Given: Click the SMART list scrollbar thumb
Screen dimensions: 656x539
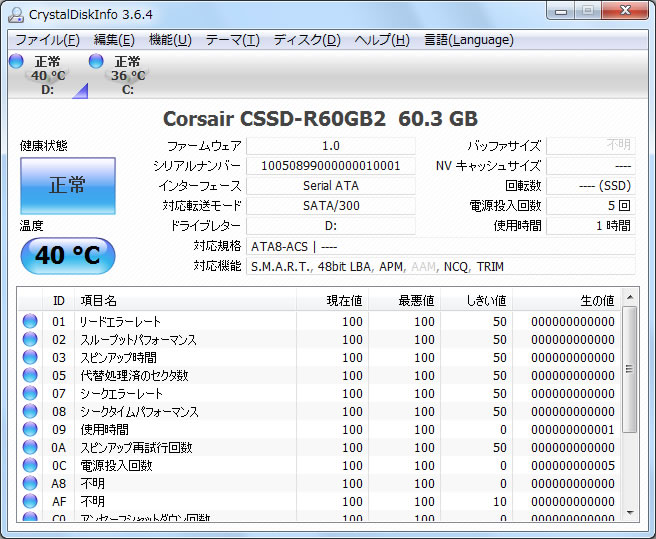Looking at the screenshot, I should click(x=630, y=369).
